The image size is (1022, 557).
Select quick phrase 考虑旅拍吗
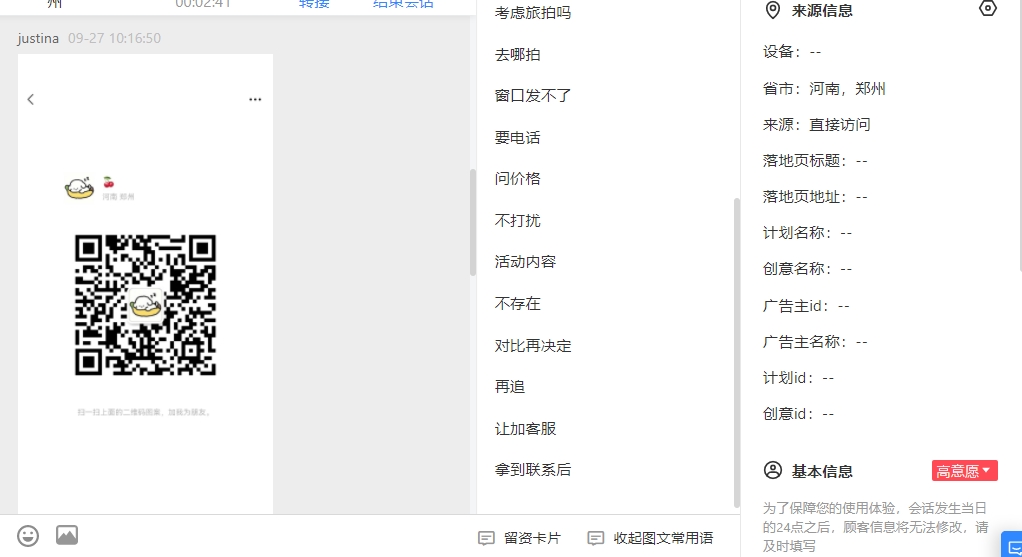pos(533,12)
